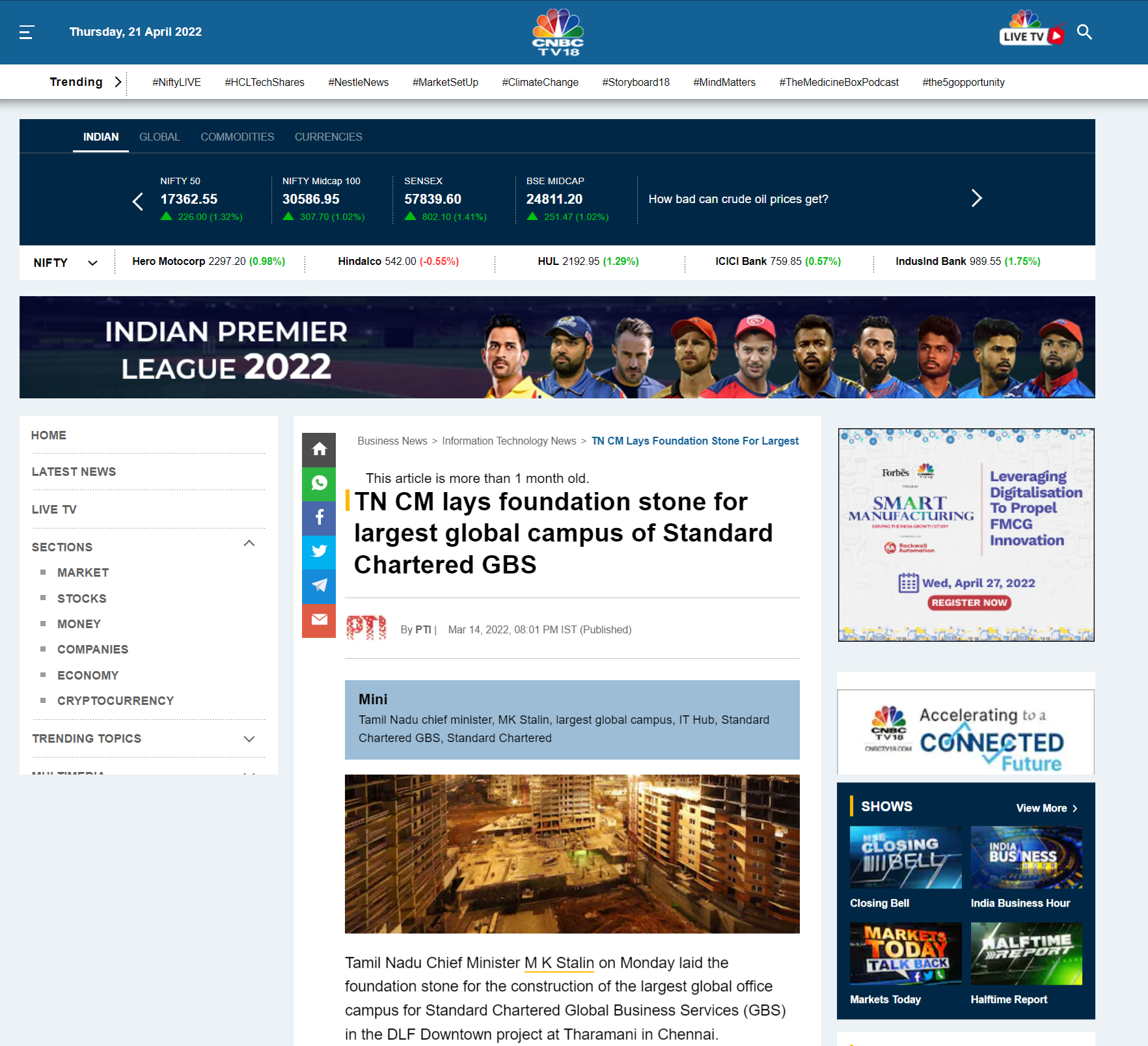This screenshot has height=1046, width=1148.
Task: Click the search magnifier icon
Action: (1084, 32)
